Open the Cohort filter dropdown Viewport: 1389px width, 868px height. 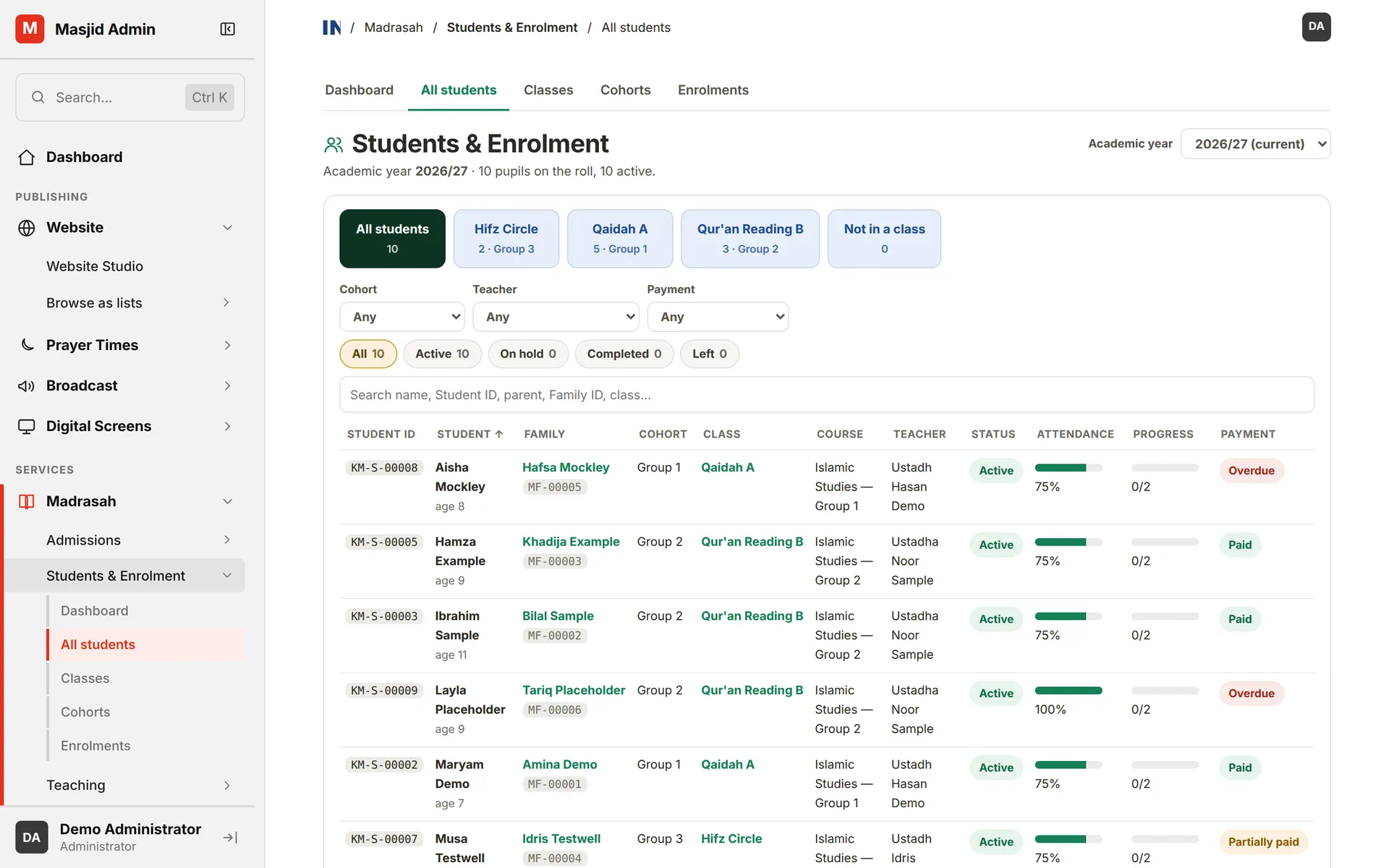pyautogui.click(x=402, y=317)
